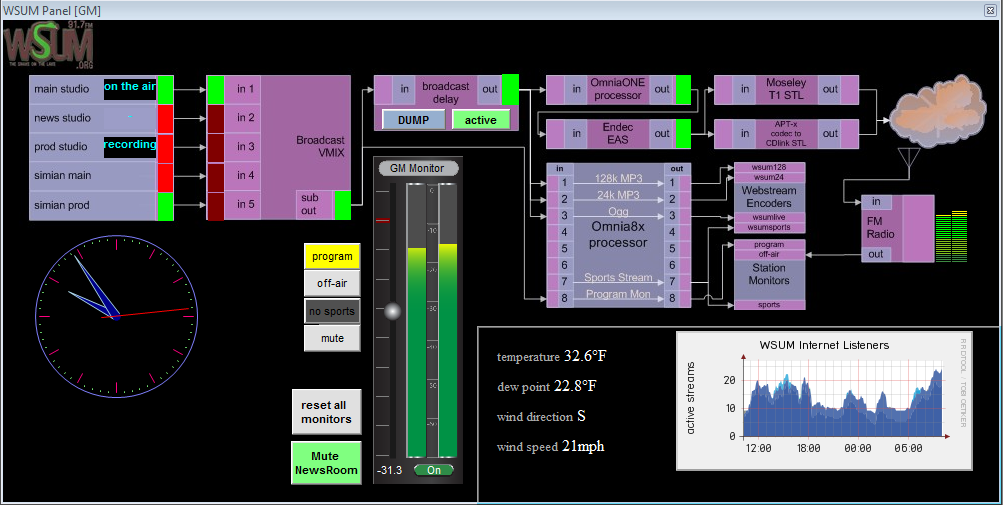Viewport: 1003px width, 505px height.
Task: Click the GM Monitor volume fader knob
Action: point(392,312)
